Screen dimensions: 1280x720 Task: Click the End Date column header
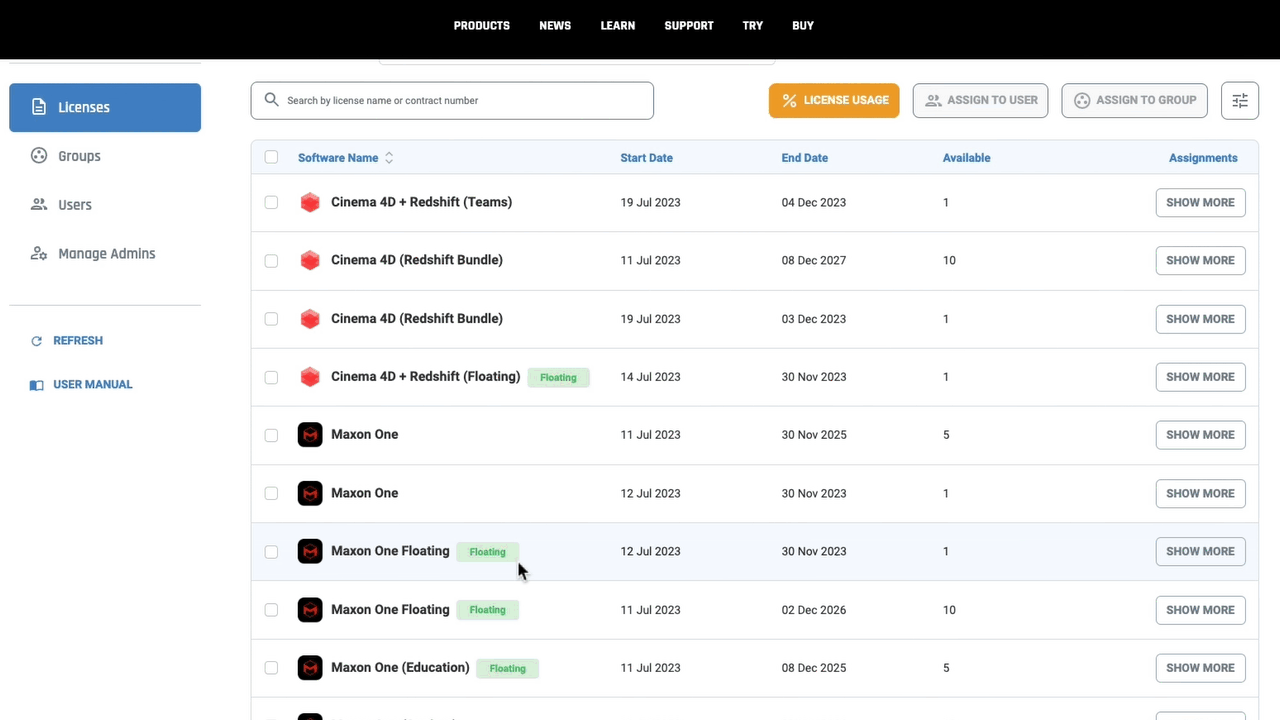point(805,158)
